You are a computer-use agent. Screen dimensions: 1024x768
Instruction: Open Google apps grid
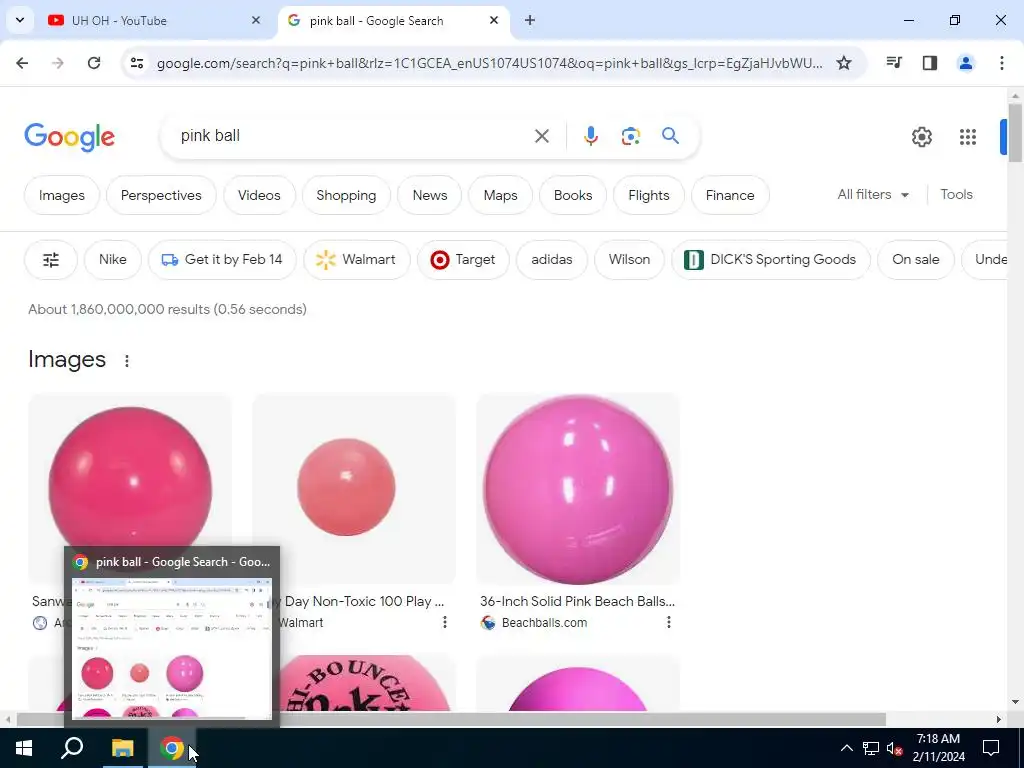[968, 136]
